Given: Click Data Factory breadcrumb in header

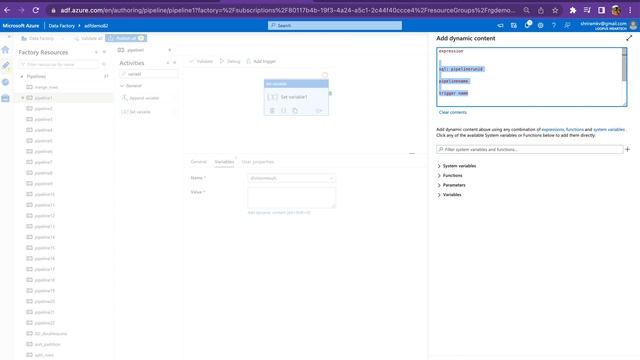Looking at the screenshot, I should pos(62,26).
